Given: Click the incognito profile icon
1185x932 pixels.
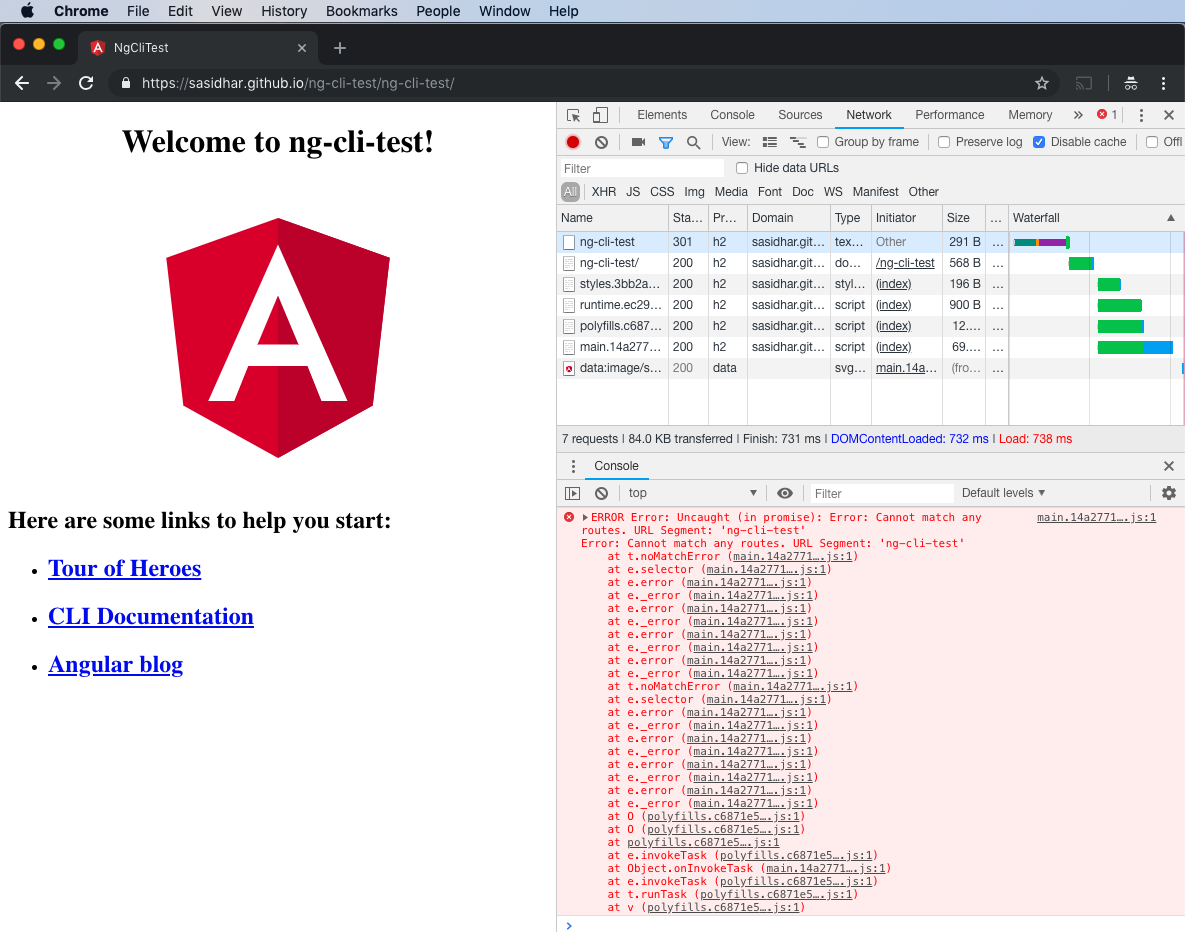Looking at the screenshot, I should (1131, 83).
